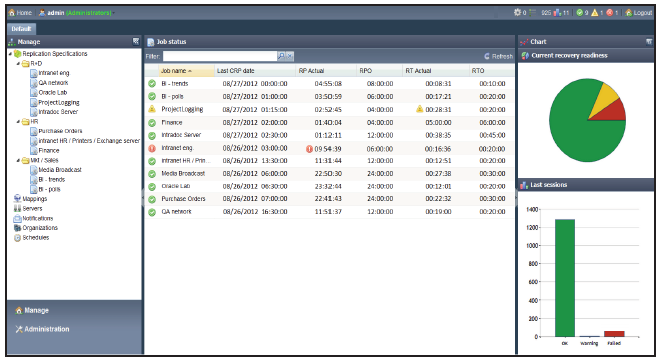Clear the filter with the X icon

pos(290,56)
